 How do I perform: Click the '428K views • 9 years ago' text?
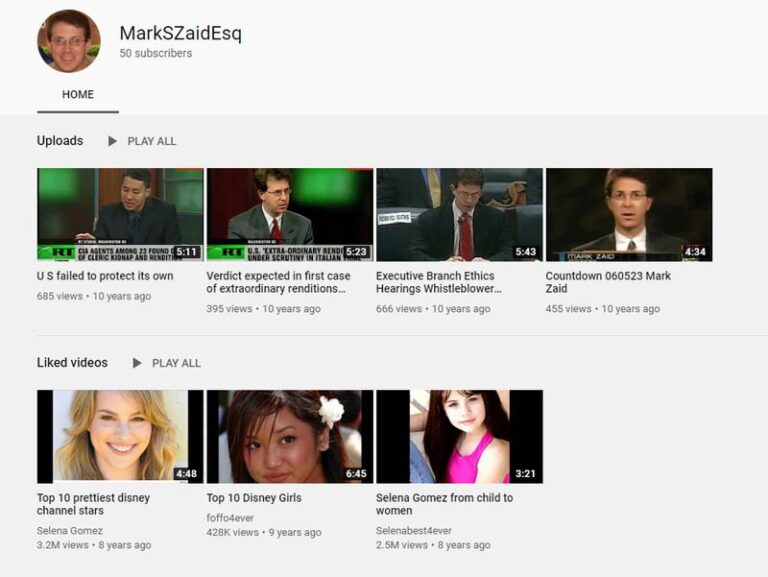[x=264, y=532]
